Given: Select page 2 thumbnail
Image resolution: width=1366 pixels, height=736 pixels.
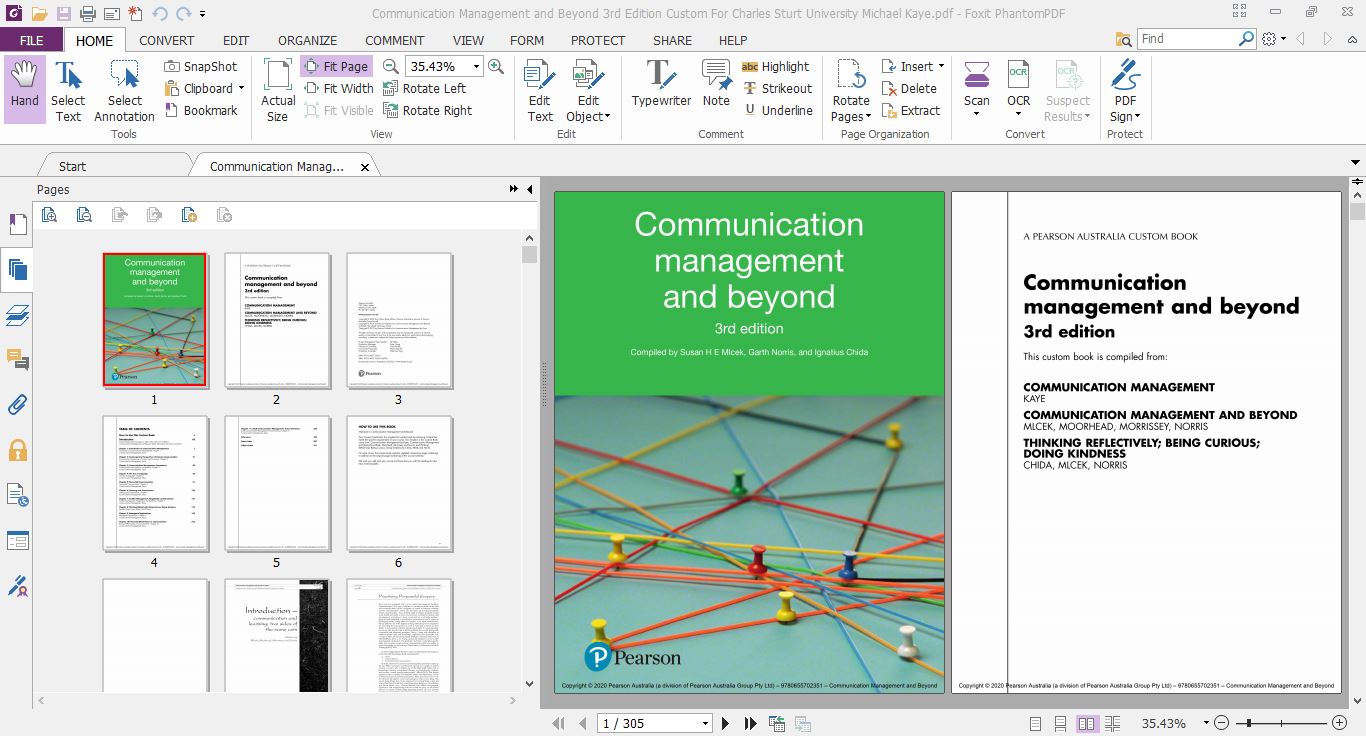Looking at the screenshot, I should click(276, 320).
